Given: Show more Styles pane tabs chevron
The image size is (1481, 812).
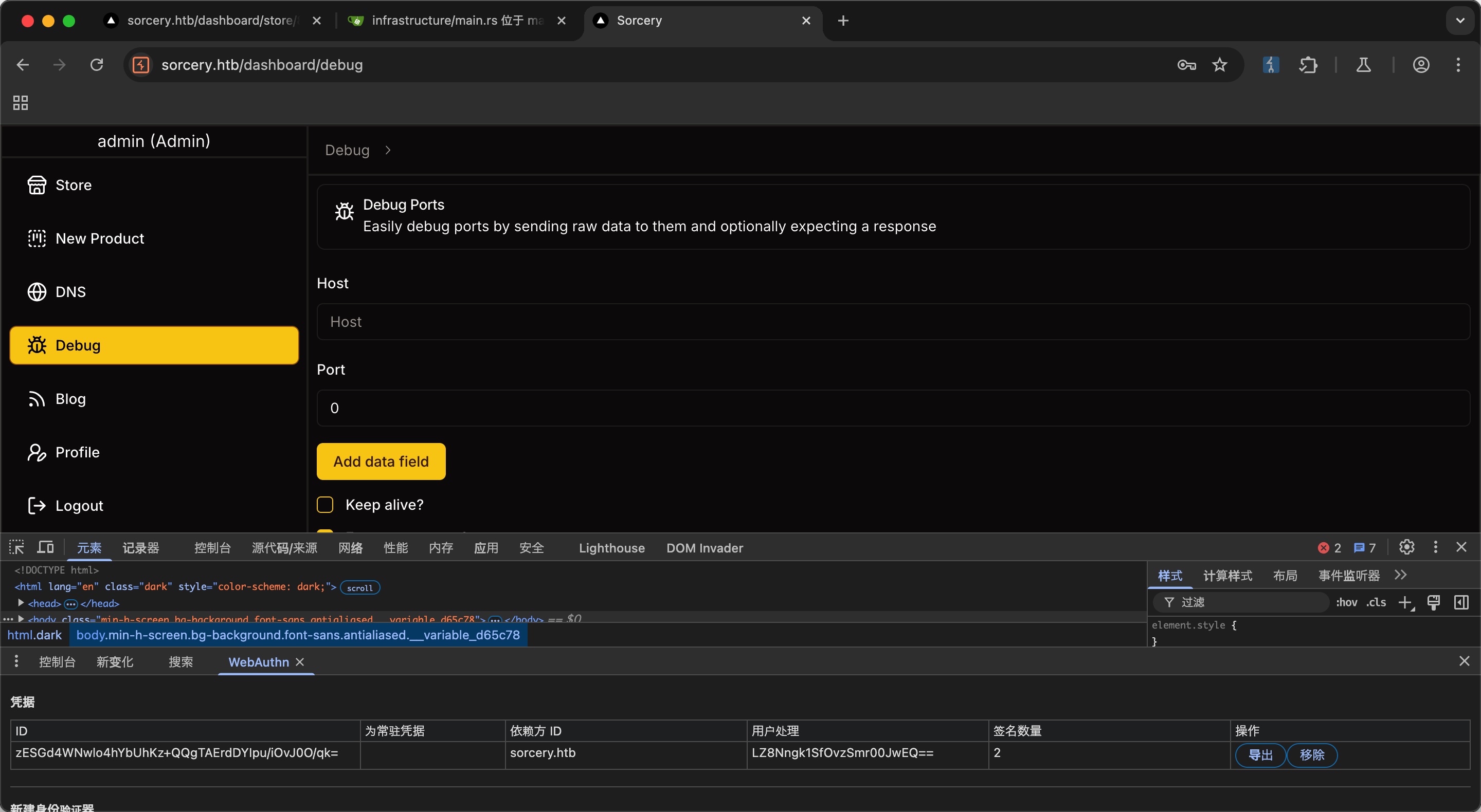Looking at the screenshot, I should [1400, 575].
